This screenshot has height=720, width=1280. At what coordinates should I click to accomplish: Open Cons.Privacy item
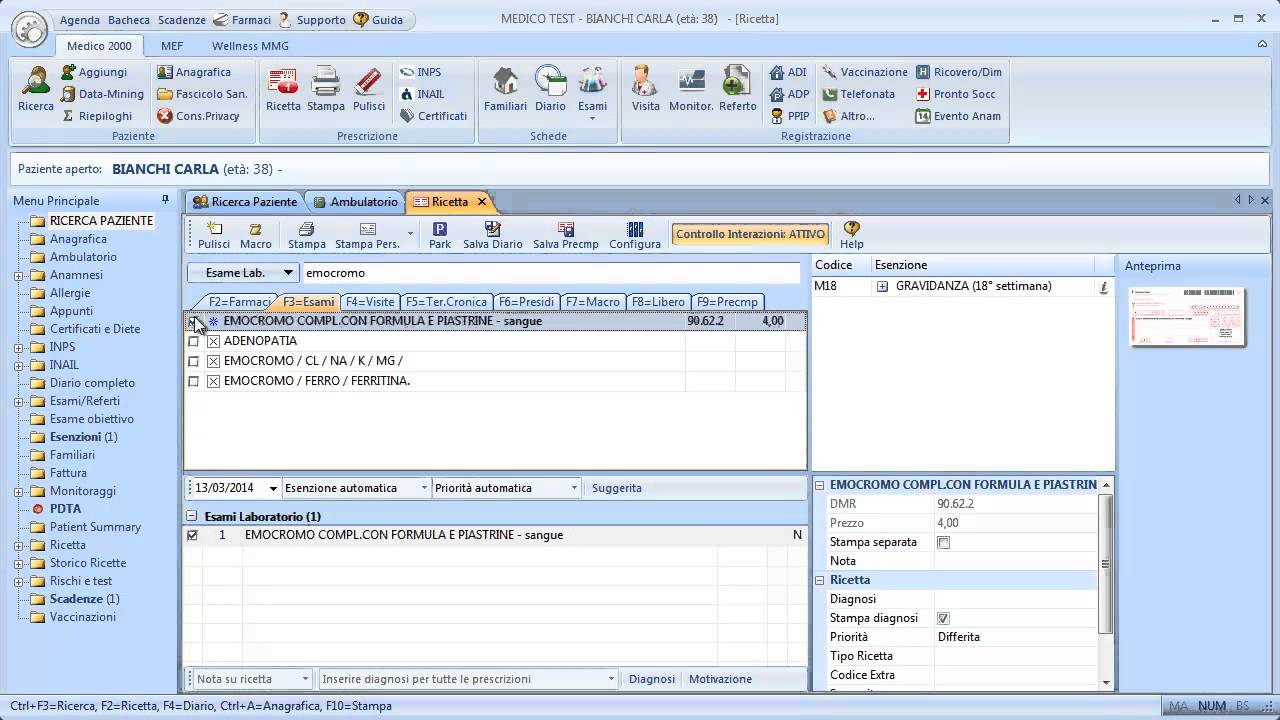pos(199,116)
